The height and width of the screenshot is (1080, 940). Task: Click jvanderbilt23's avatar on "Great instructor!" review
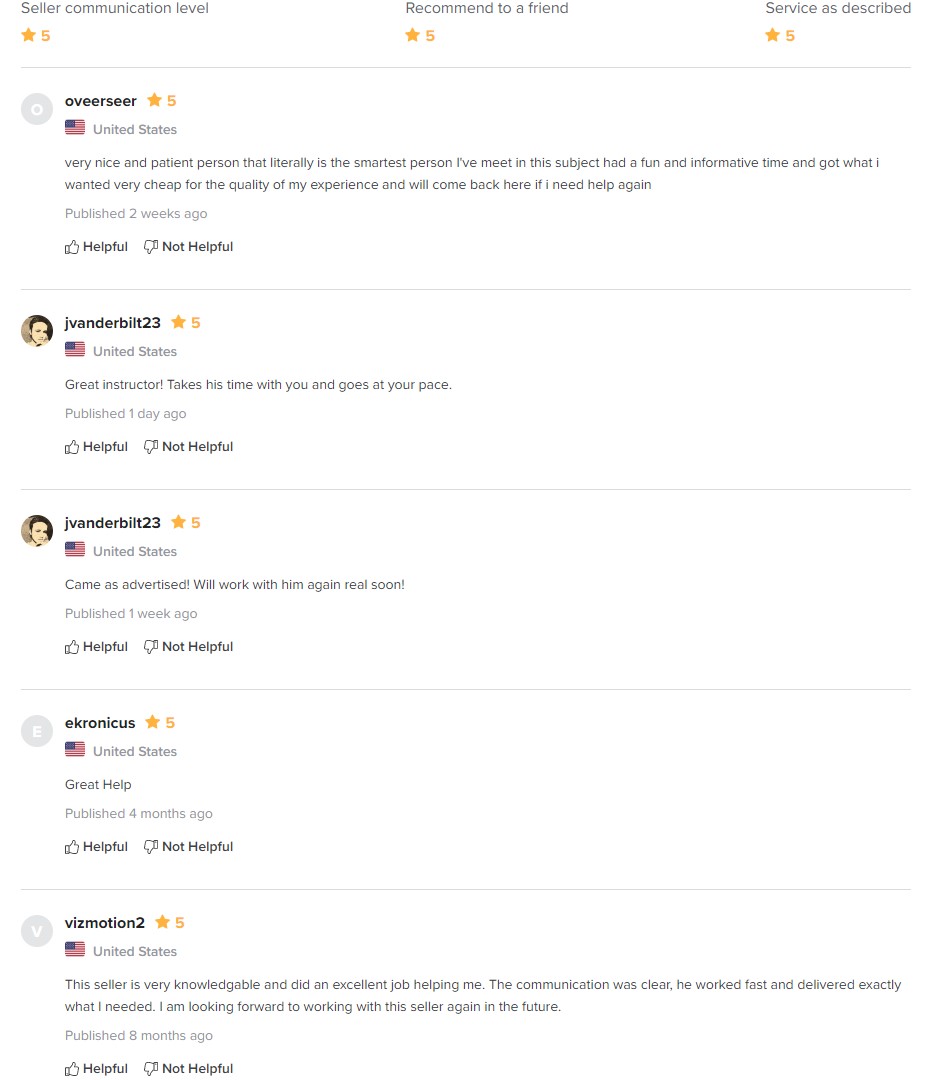point(37,331)
